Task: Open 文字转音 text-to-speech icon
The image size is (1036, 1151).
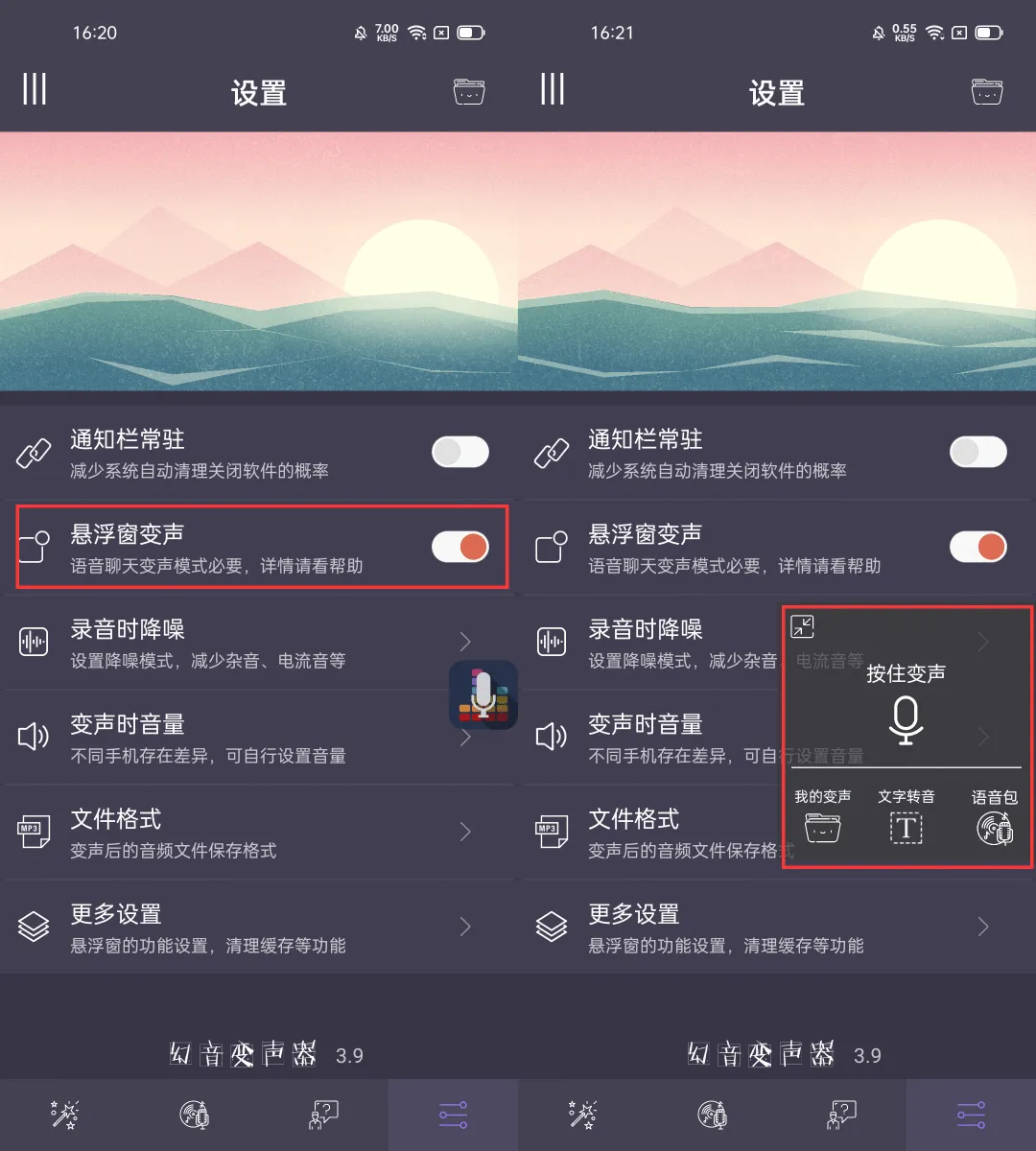Action: click(906, 828)
